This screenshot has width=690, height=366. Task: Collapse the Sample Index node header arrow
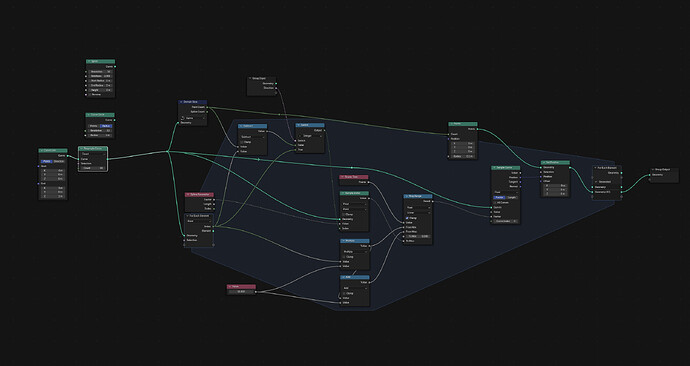pyautogui.click(x=343, y=193)
